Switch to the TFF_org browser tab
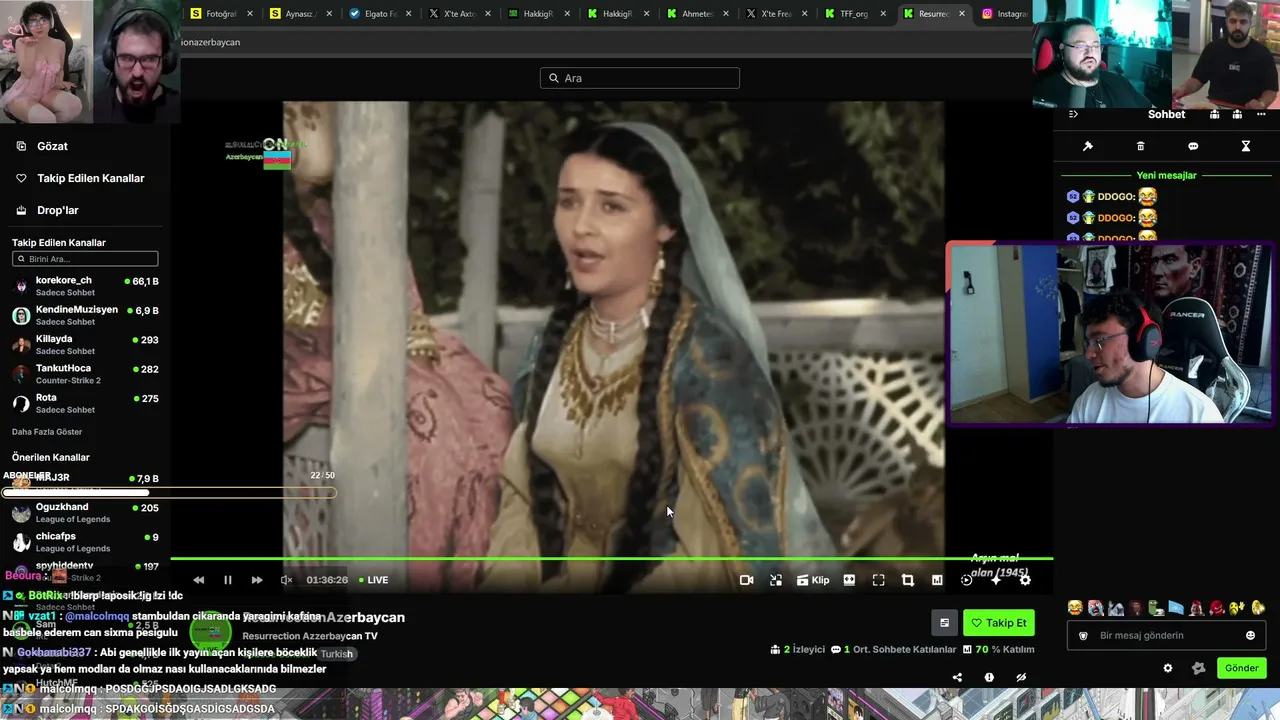1280x720 pixels. [x=856, y=14]
